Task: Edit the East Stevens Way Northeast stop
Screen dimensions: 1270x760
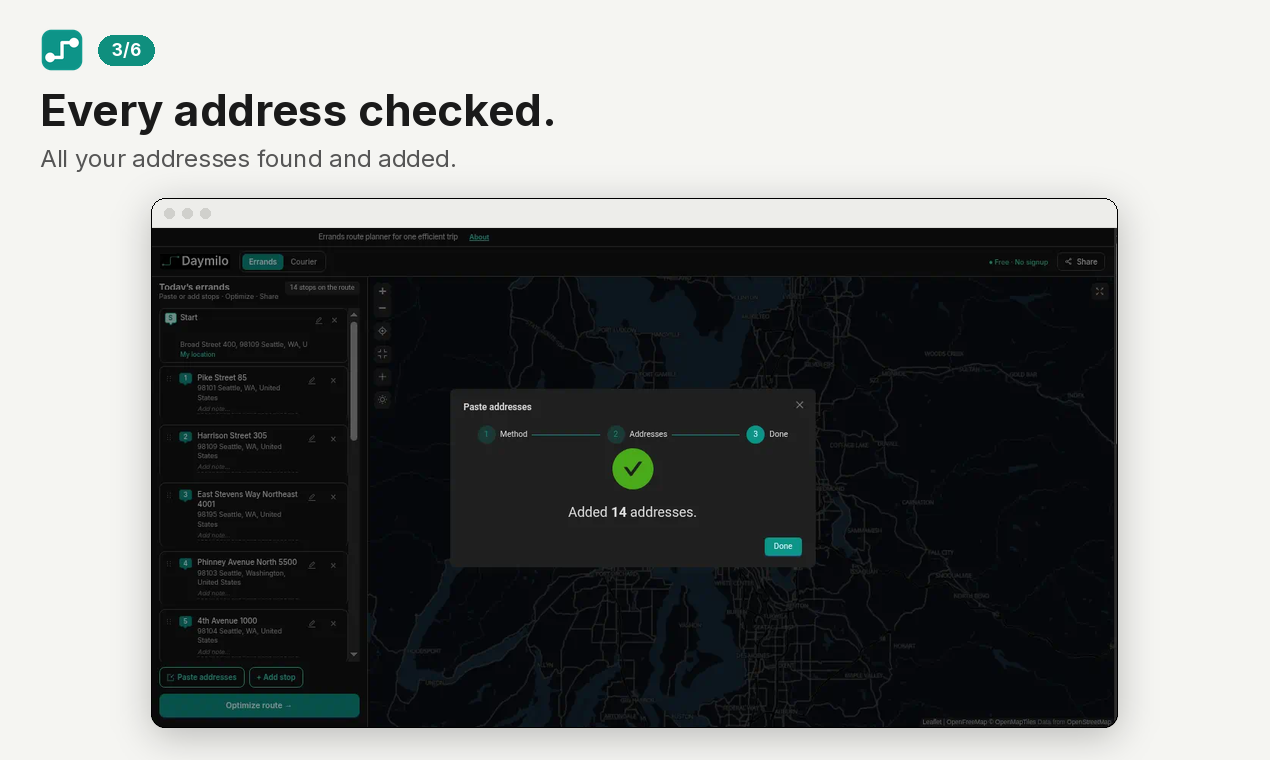Action: click(x=312, y=497)
